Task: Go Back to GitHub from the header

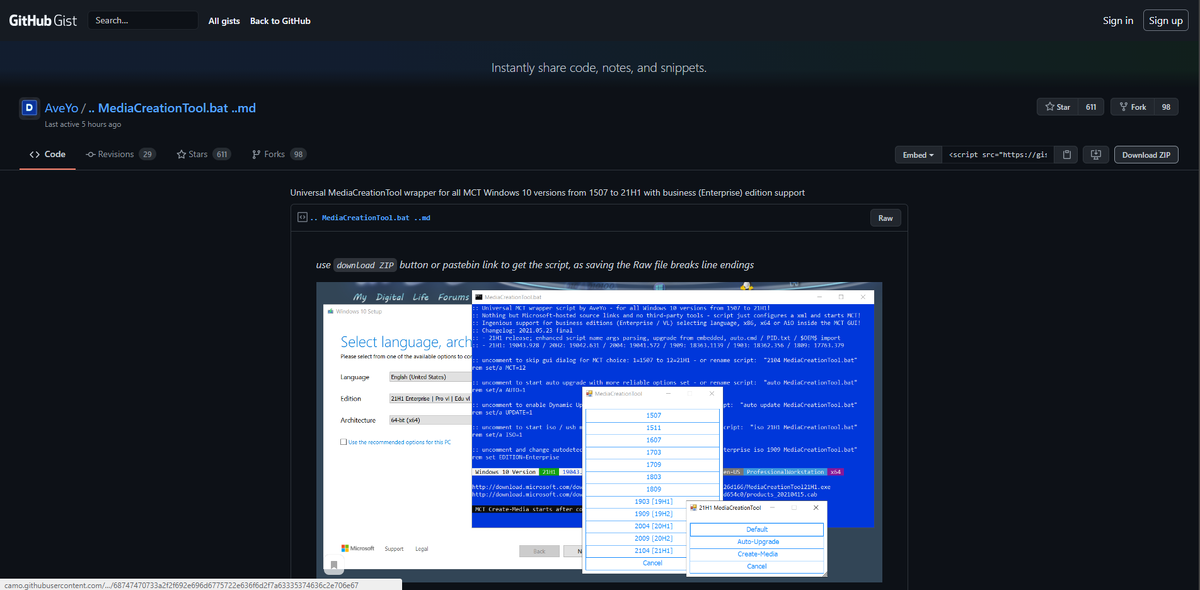Action: pos(280,21)
